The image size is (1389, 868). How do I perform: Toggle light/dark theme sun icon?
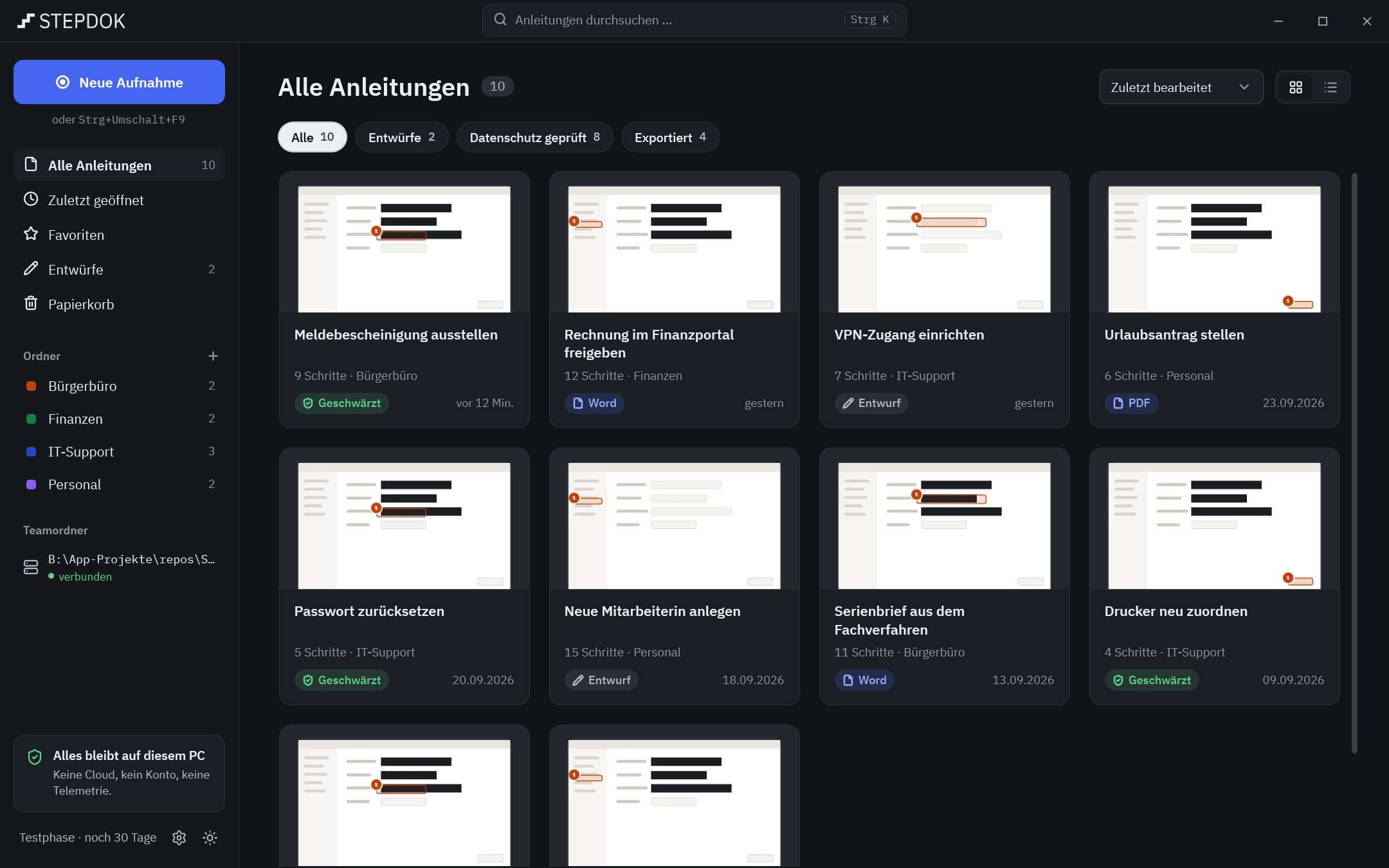(x=210, y=838)
